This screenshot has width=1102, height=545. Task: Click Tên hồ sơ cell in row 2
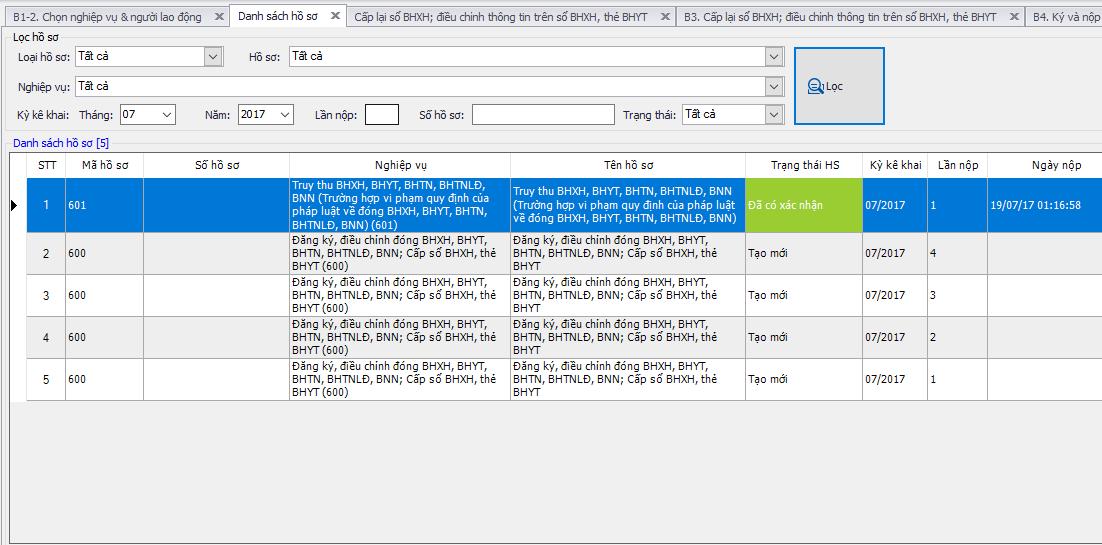(x=628, y=253)
